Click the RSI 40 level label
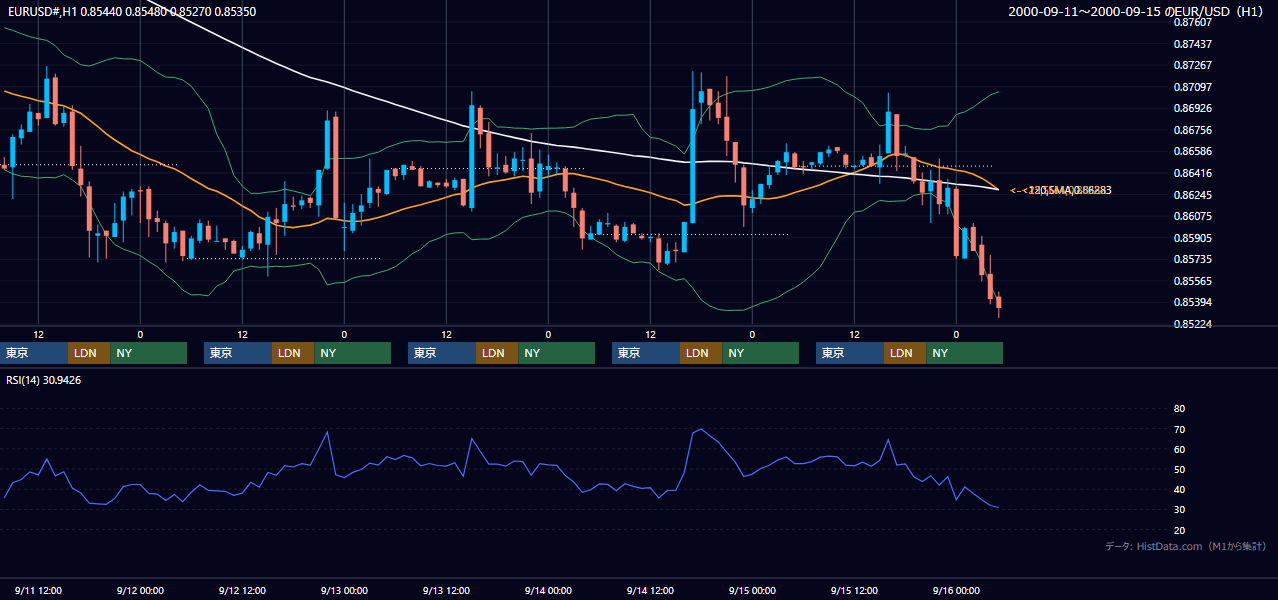1278x600 pixels. [x=1179, y=489]
